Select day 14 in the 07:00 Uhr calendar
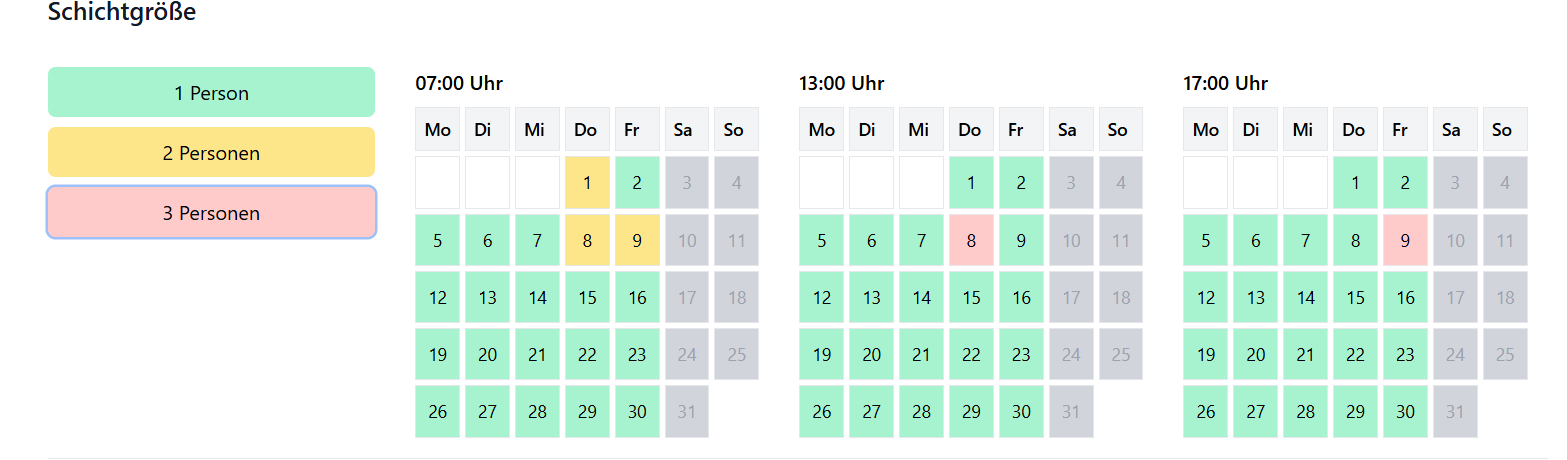Image resolution: width=1567 pixels, height=460 pixels. coord(537,297)
